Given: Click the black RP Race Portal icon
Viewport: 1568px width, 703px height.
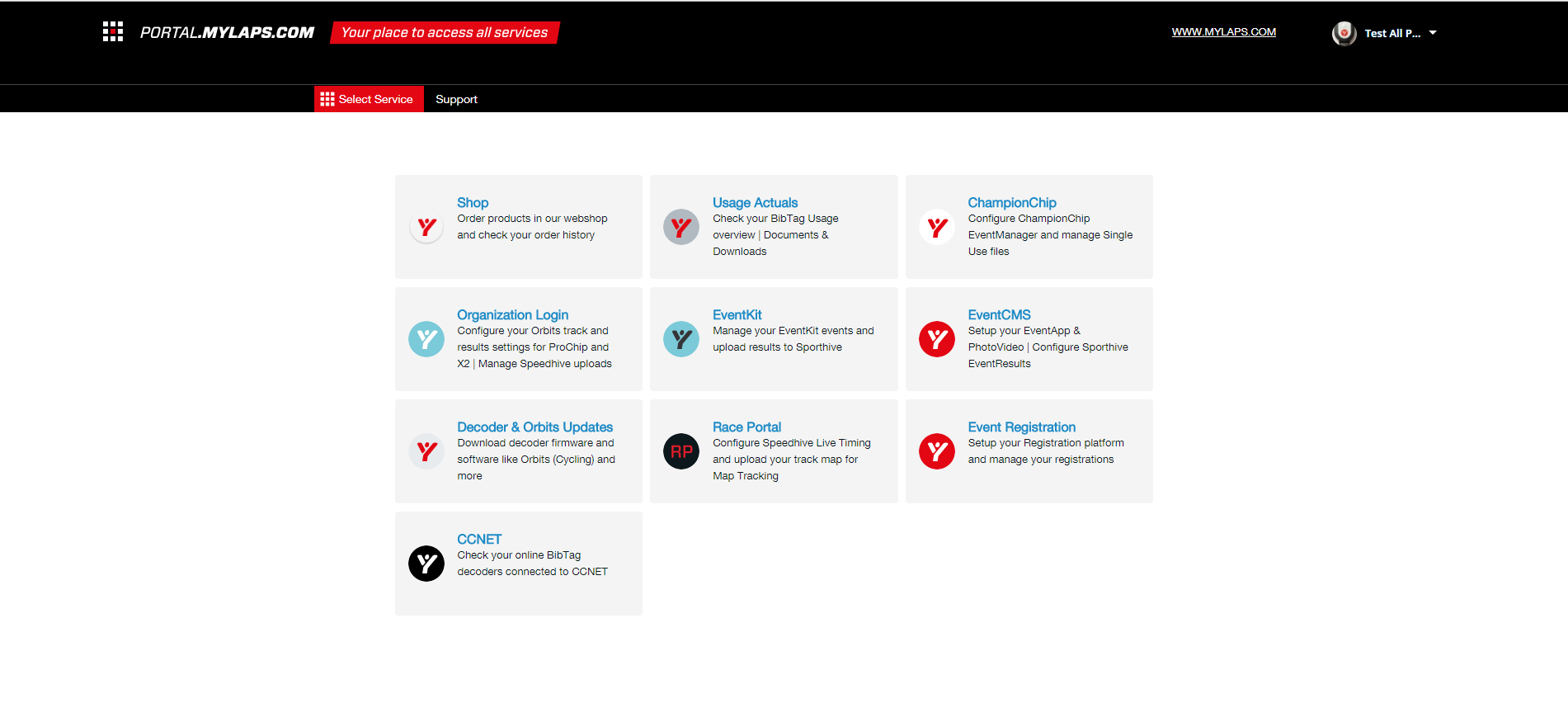Looking at the screenshot, I should pos(681,451).
